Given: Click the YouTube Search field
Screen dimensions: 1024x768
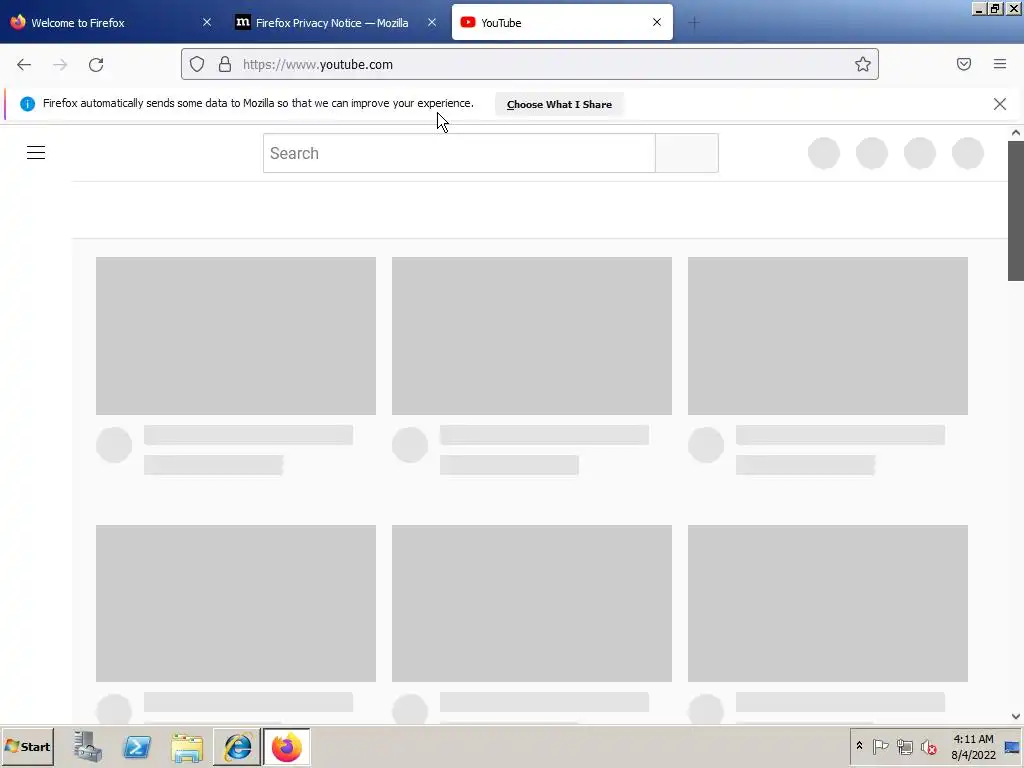Looking at the screenshot, I should pos(459,153).
